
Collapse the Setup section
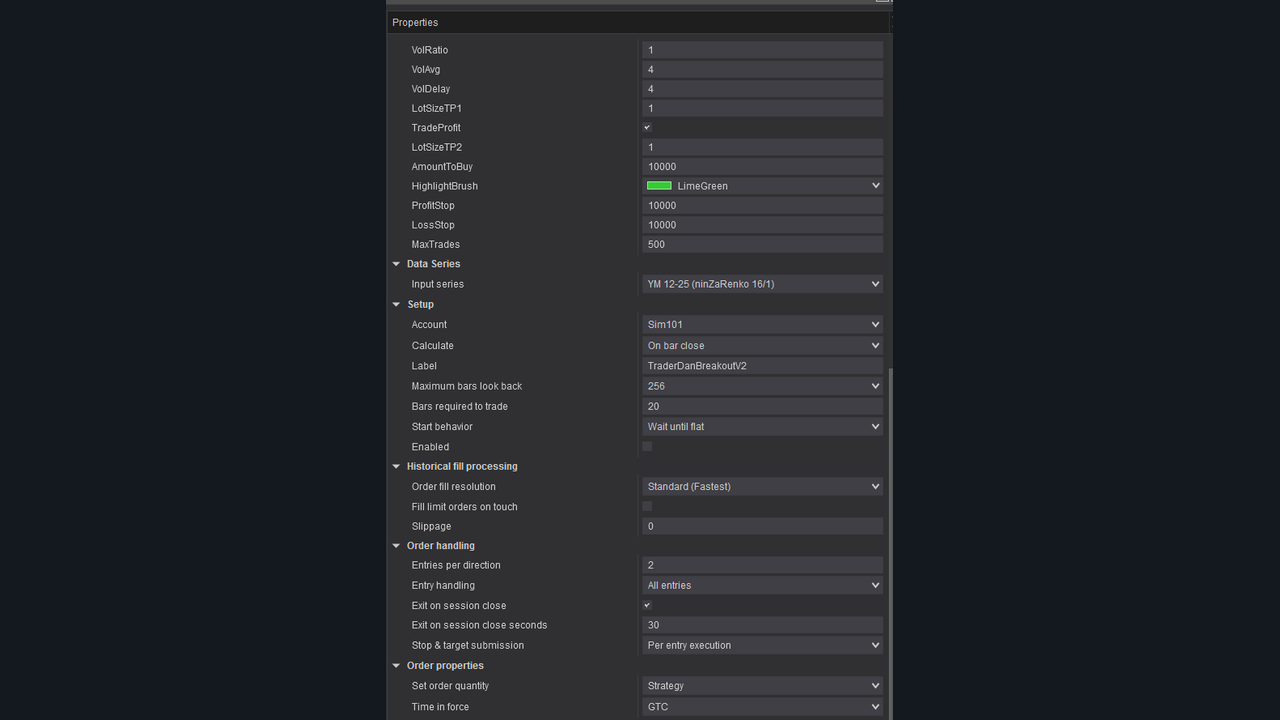pos(397,304)
